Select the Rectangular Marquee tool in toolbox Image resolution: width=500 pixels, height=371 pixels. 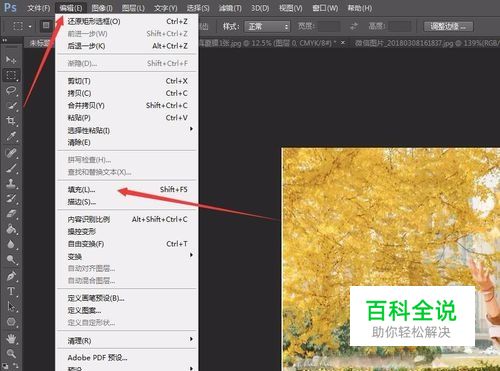click(11, 75)
